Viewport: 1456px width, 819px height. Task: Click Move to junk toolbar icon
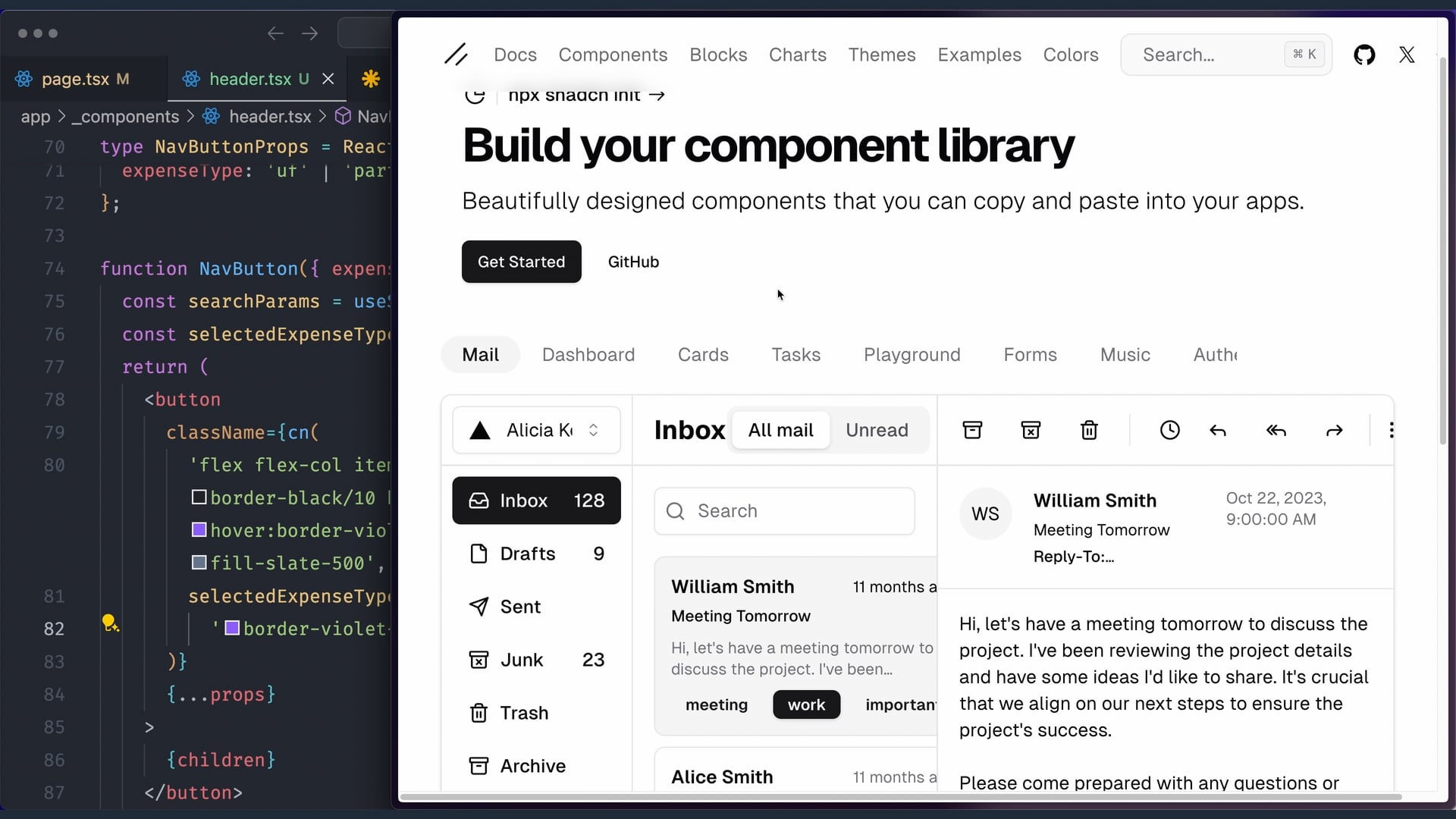pyautogui.click(x=1031, y=431)
